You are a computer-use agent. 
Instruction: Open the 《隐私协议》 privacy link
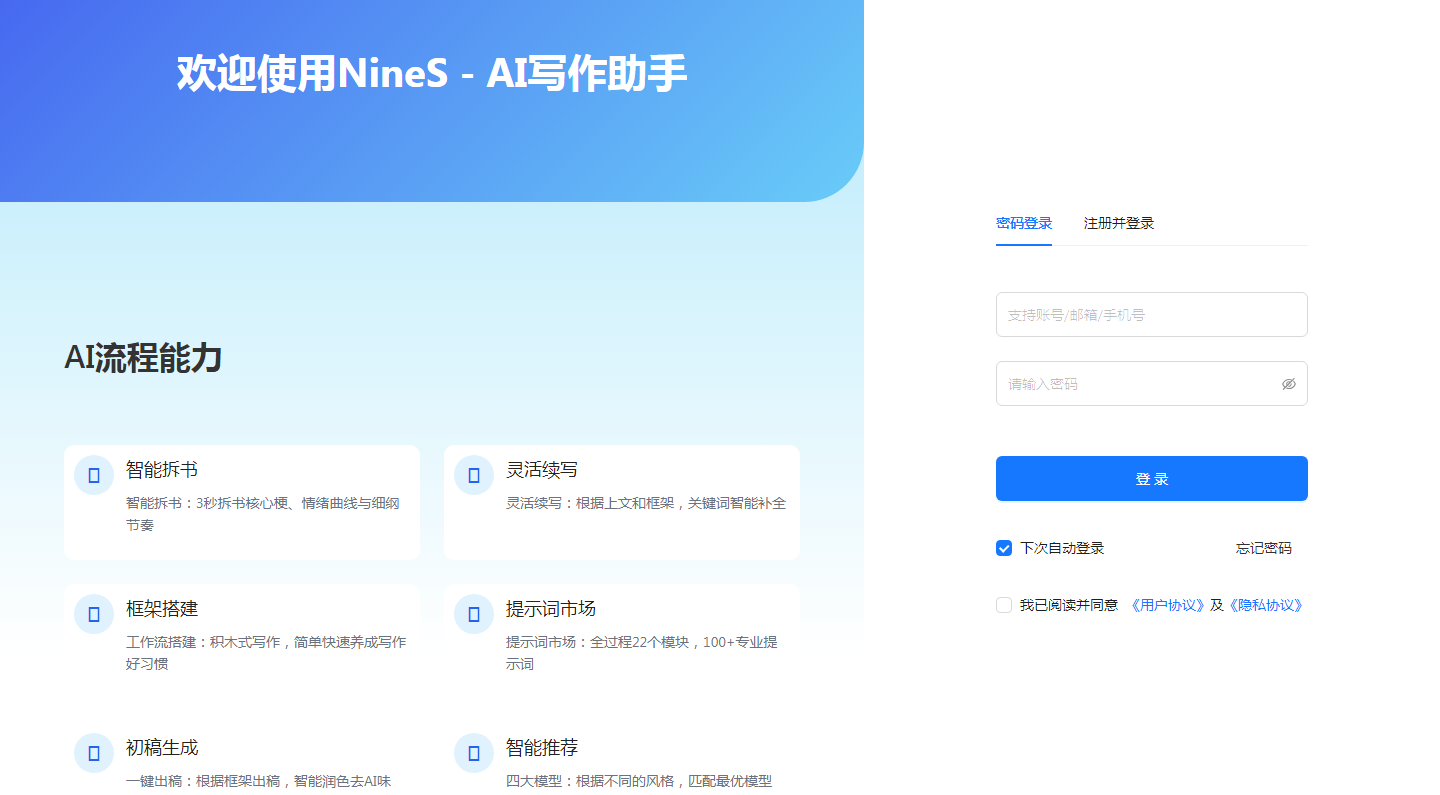coord(1265,605)
